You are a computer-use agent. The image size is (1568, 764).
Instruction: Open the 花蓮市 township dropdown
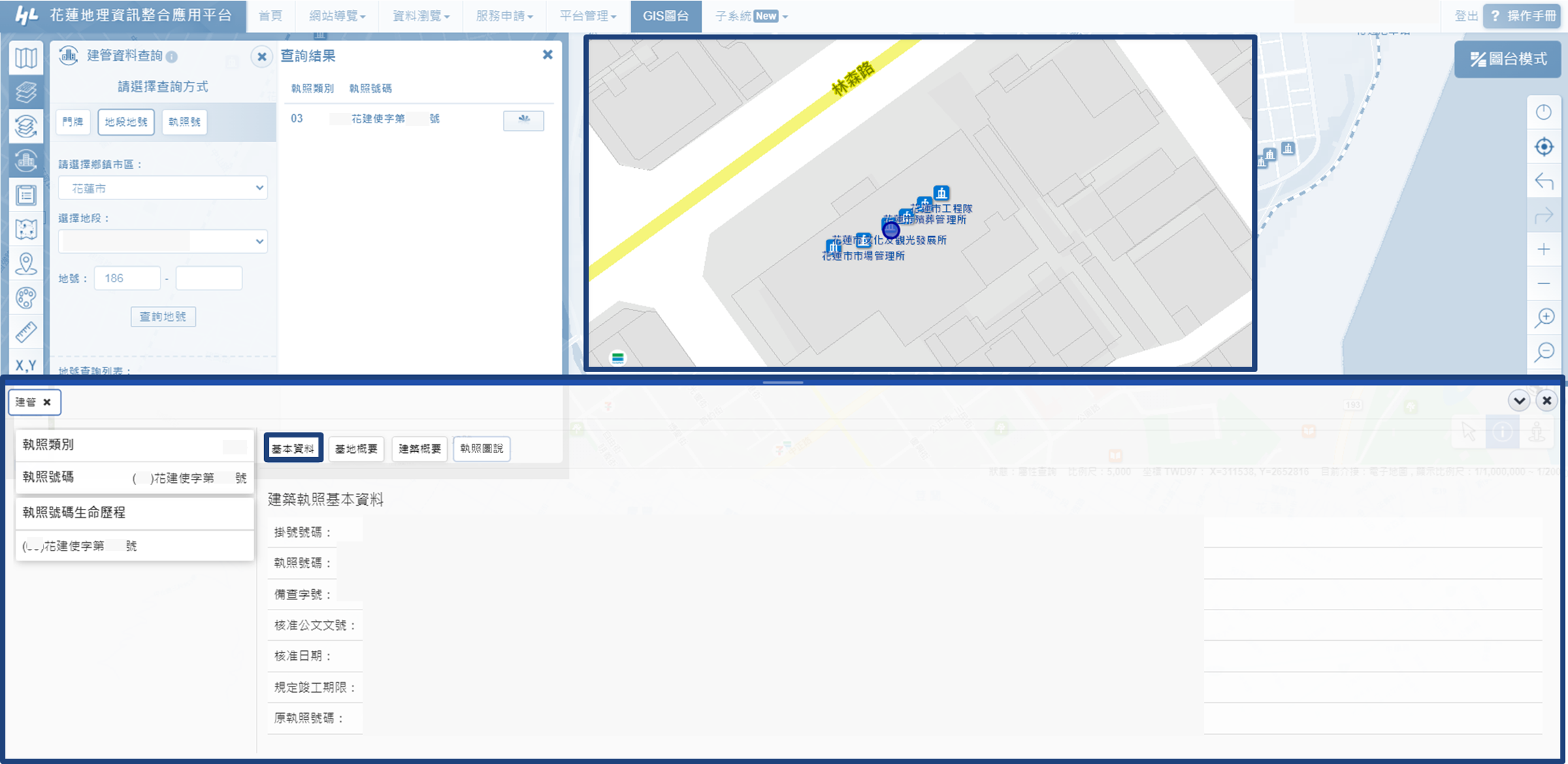[x=163, y=188]
